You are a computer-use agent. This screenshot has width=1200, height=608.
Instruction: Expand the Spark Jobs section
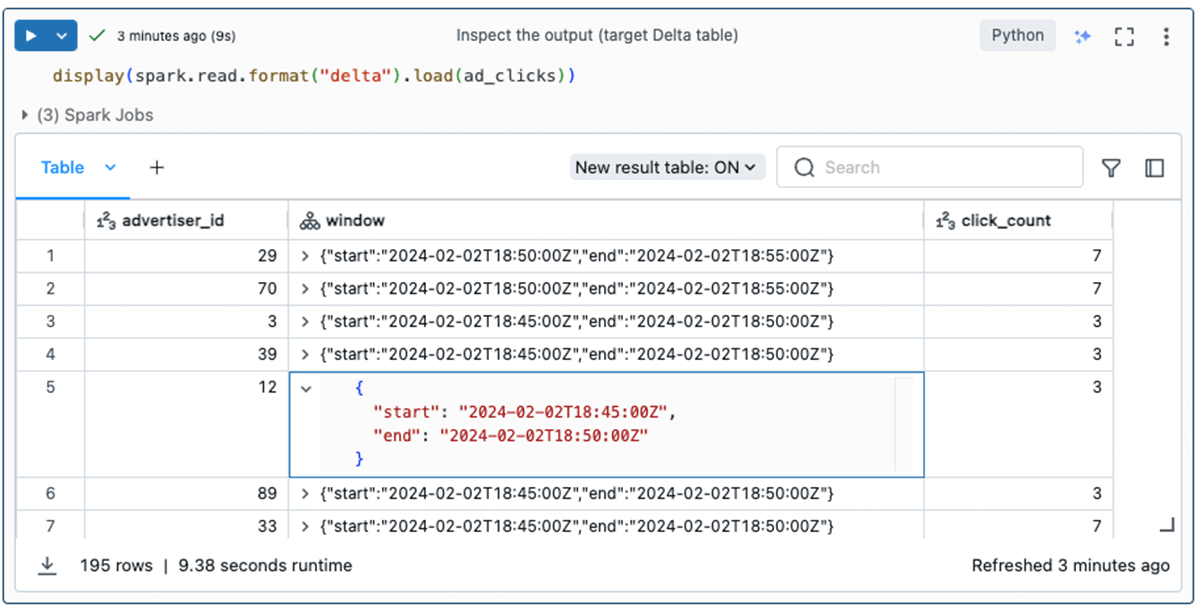25,115
